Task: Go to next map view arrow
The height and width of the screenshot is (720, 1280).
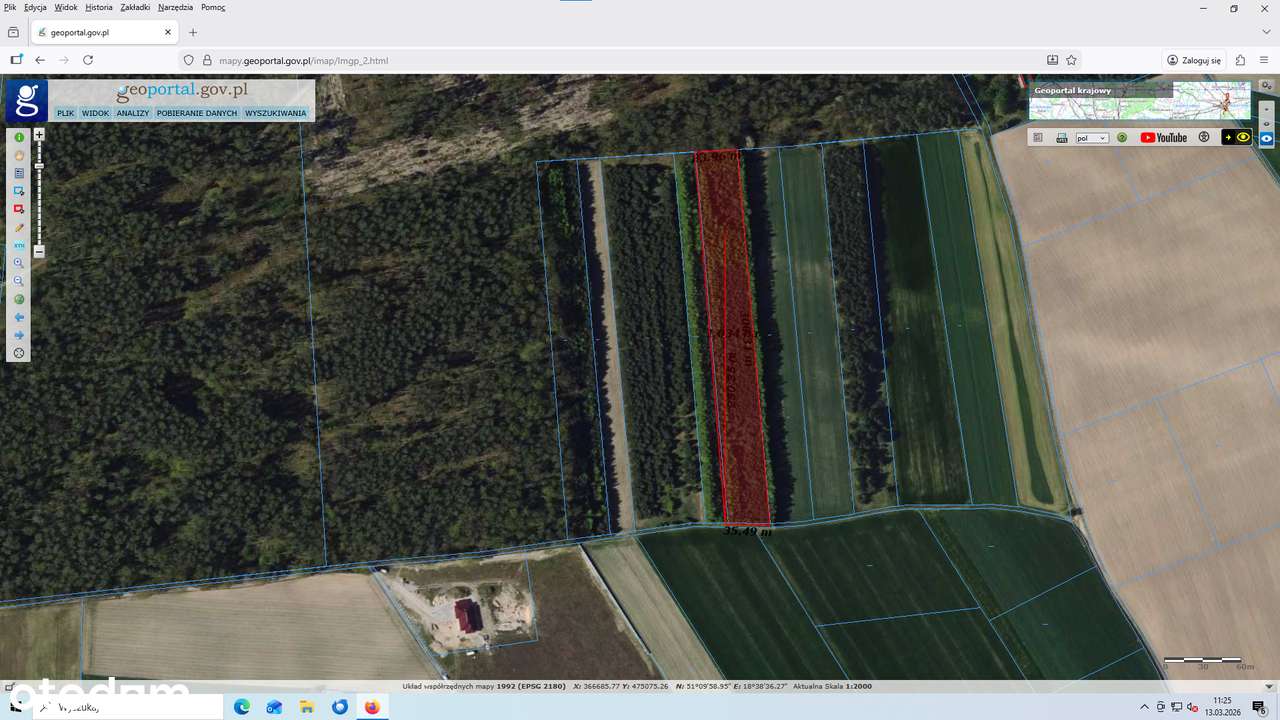Action: 19,335
